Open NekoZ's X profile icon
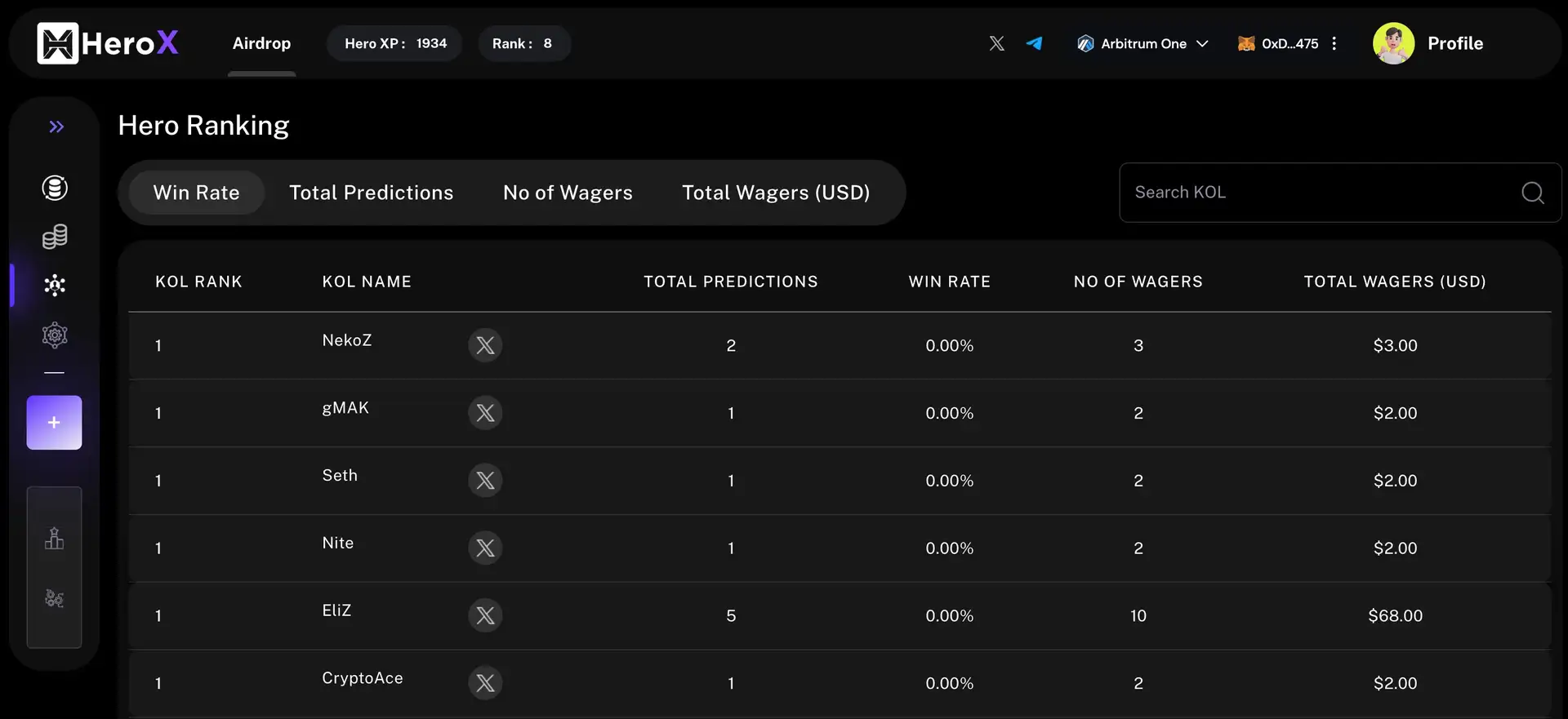 click(485, 345)
